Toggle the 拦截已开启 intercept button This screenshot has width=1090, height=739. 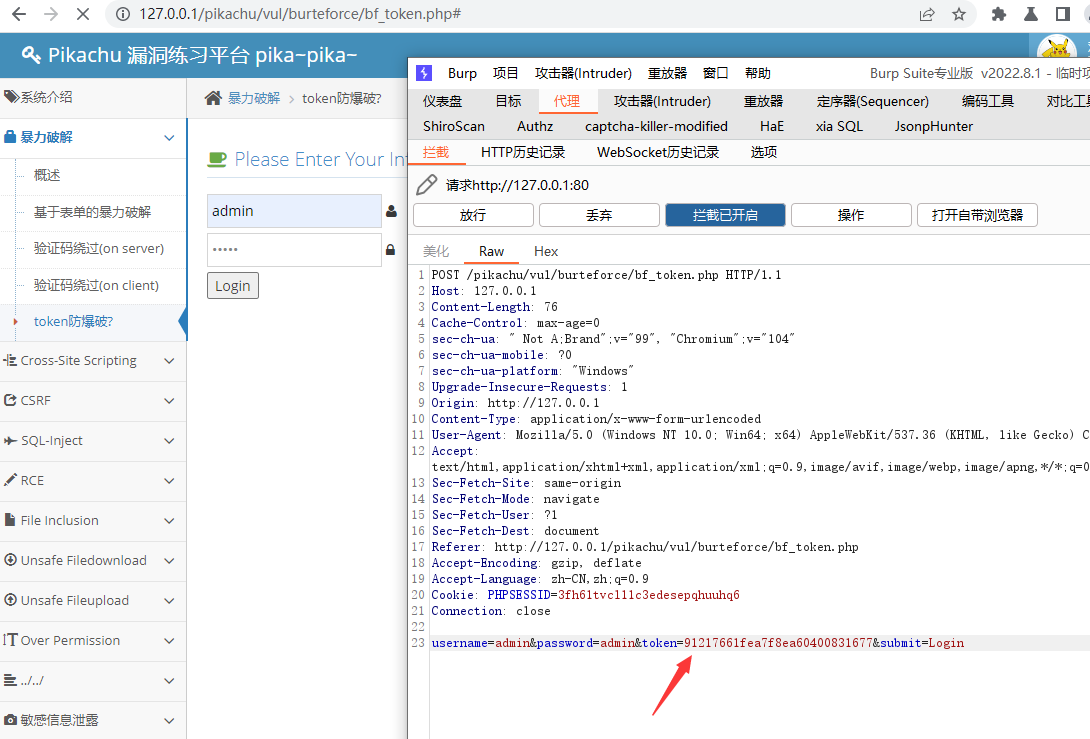(x=725, y=216)
